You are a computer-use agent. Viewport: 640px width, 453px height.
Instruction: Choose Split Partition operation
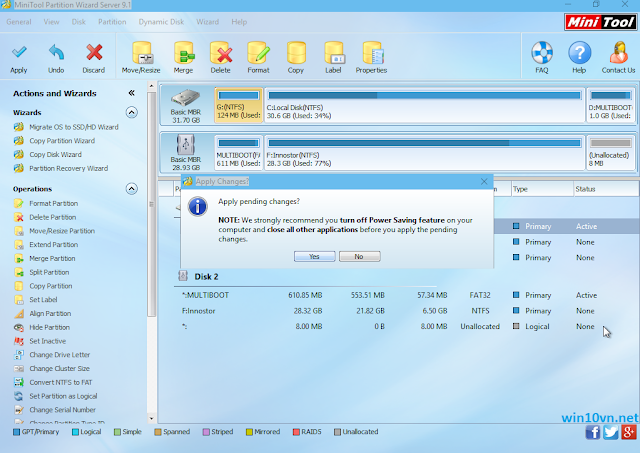pyautogui.click(x=49, y=272)
